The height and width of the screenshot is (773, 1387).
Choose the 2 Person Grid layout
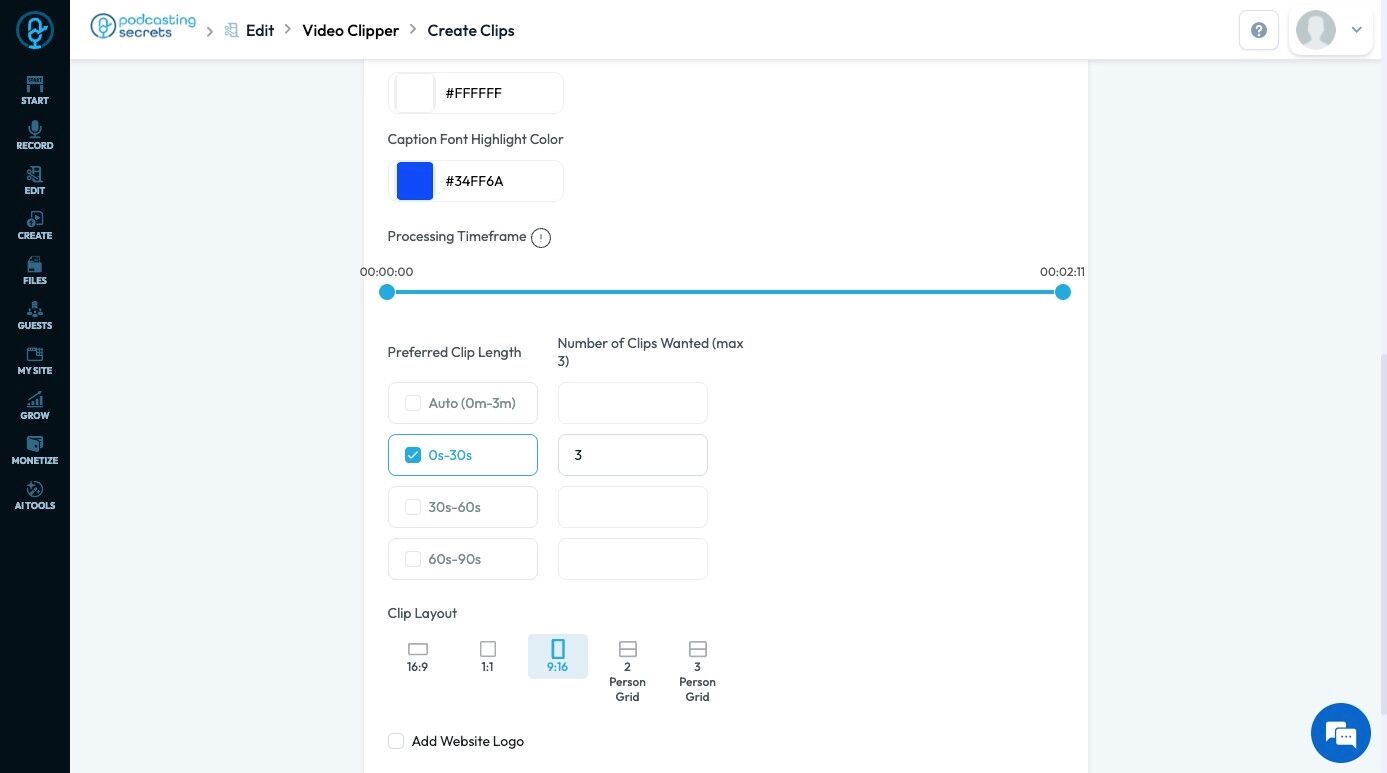coord(628,671)
